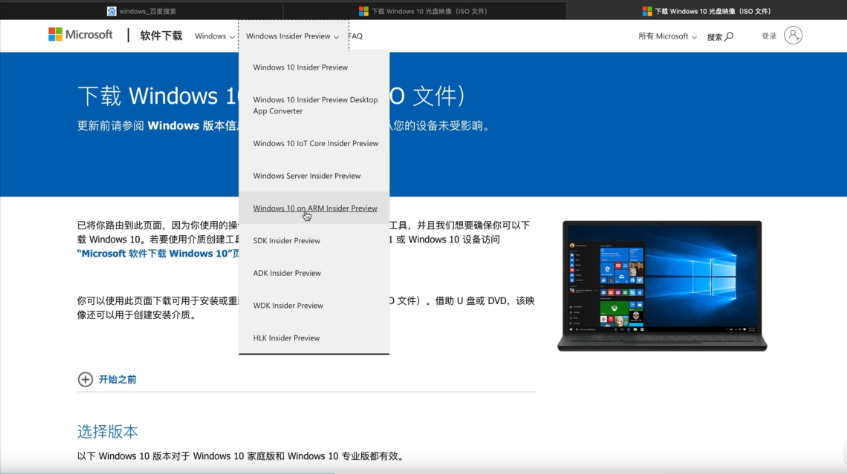Open the 所有 Microsoft dropdown
Screen dimensions: 847x474
coord(667,36)
